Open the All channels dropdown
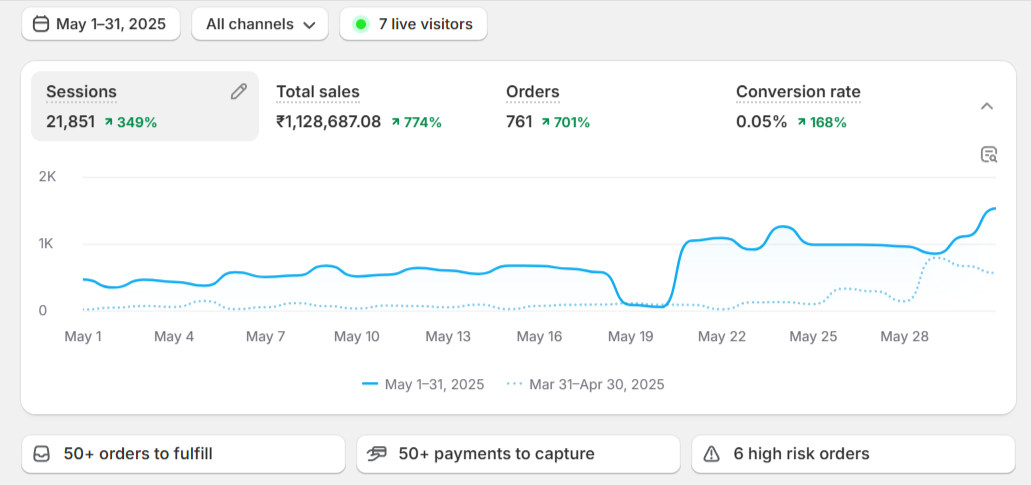1031x485 pixels. coord(260,24)
